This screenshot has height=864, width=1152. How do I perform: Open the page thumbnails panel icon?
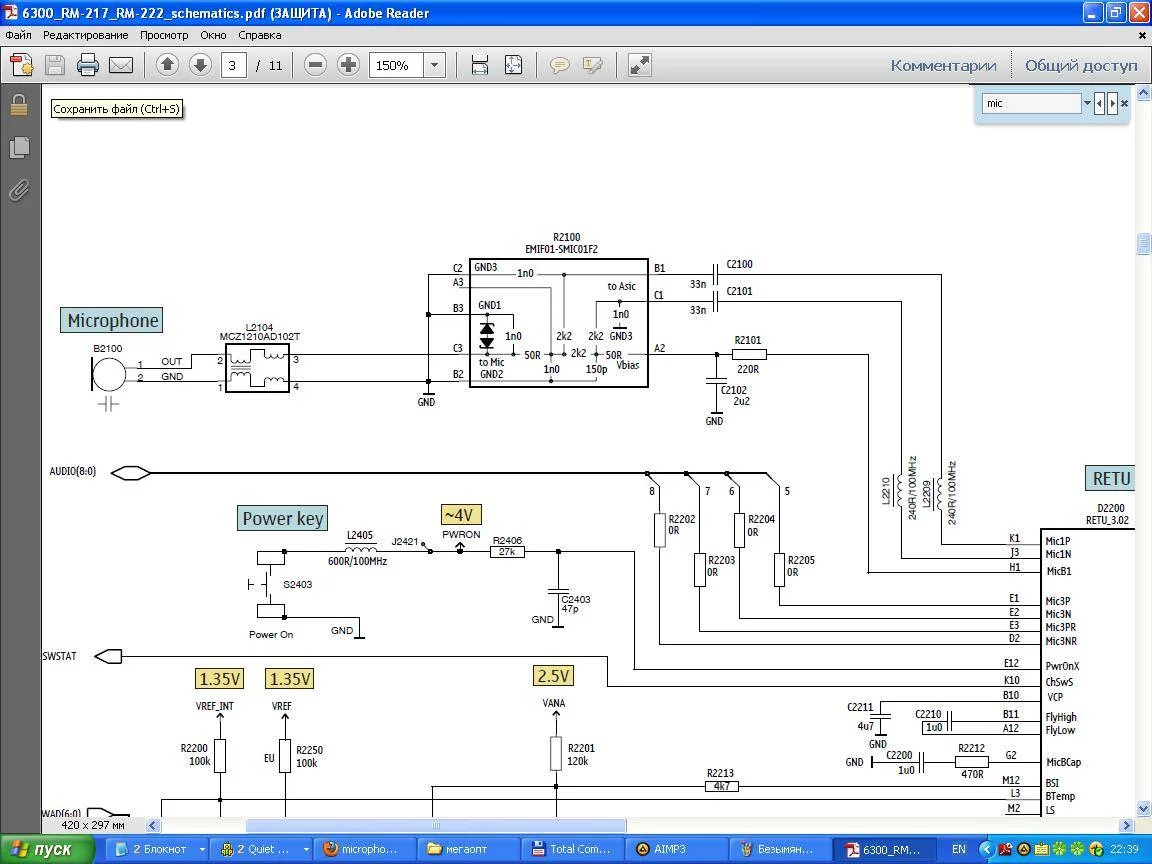click(18, 148)
